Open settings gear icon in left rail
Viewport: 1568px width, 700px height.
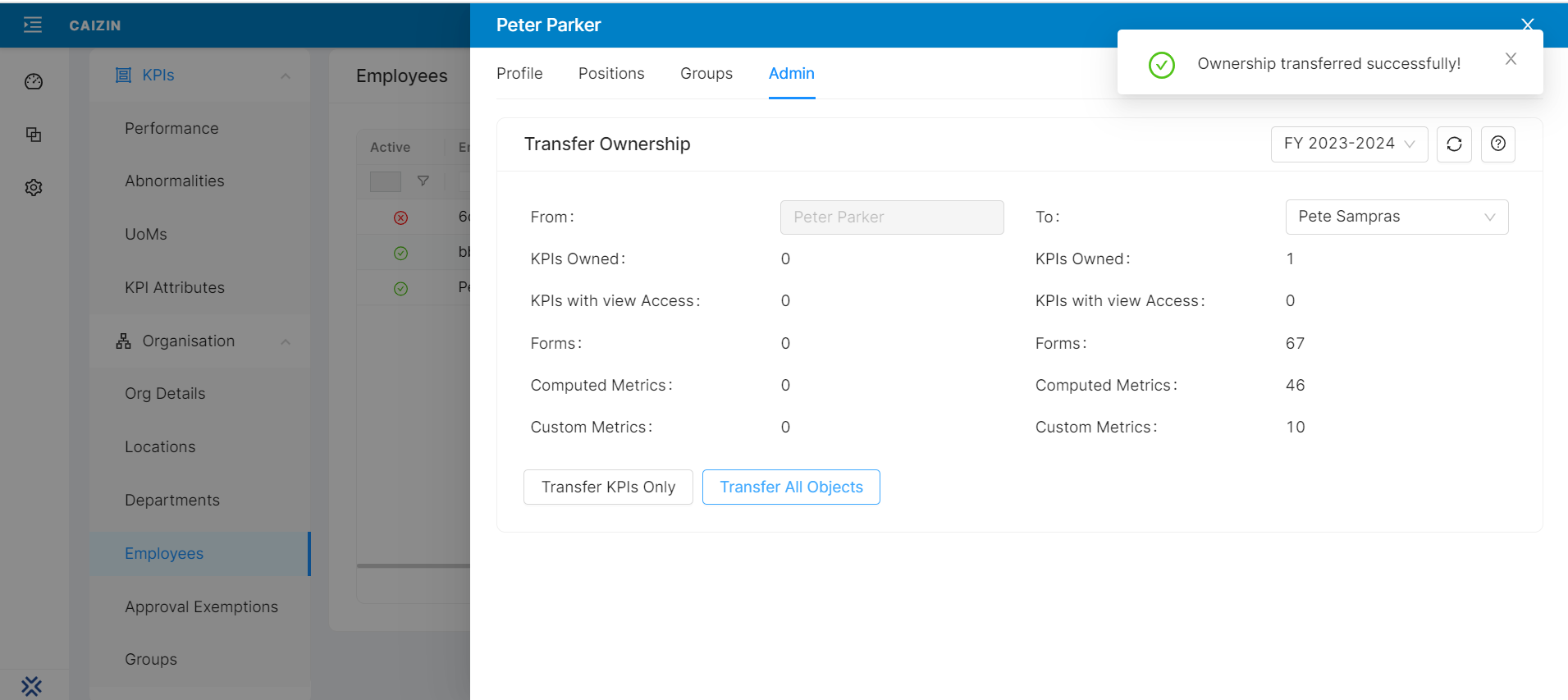34,188
